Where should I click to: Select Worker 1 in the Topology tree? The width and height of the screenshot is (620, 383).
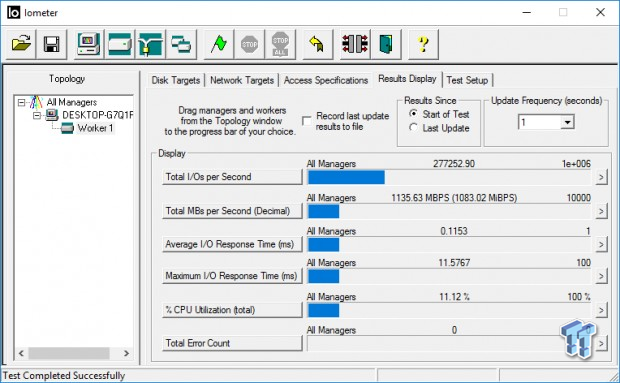point(95,128)
